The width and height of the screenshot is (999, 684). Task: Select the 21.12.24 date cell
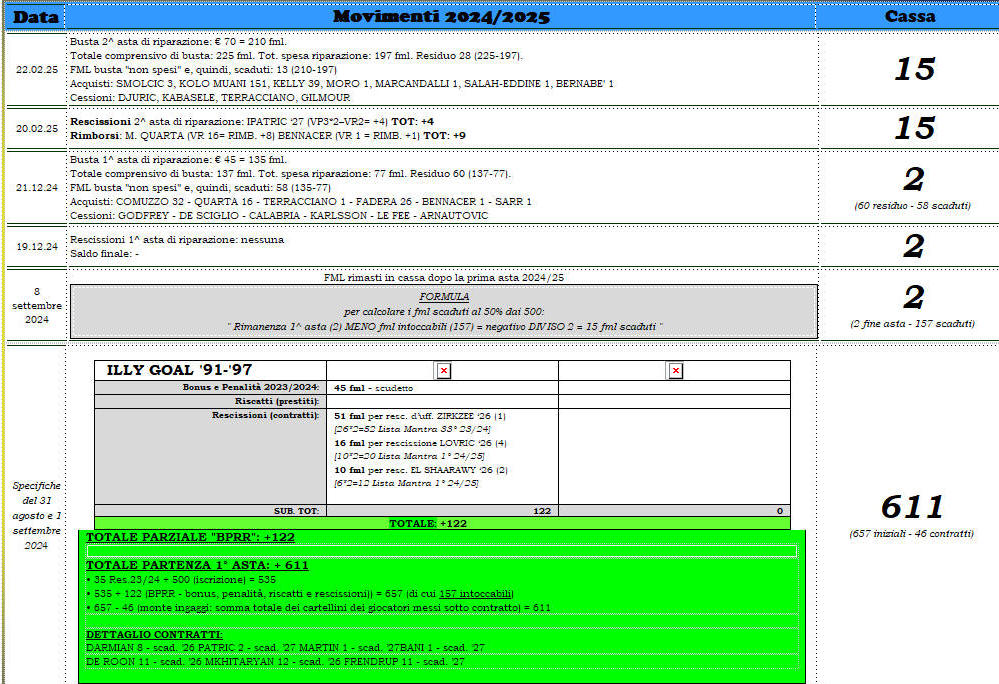[36, 187]
